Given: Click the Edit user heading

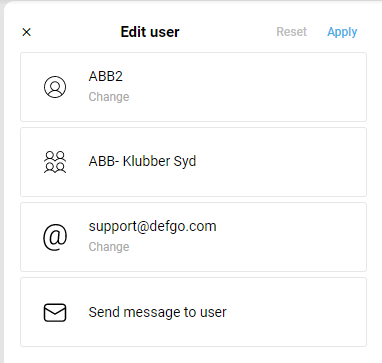Looking at the screenshot, I should point(150,32).
